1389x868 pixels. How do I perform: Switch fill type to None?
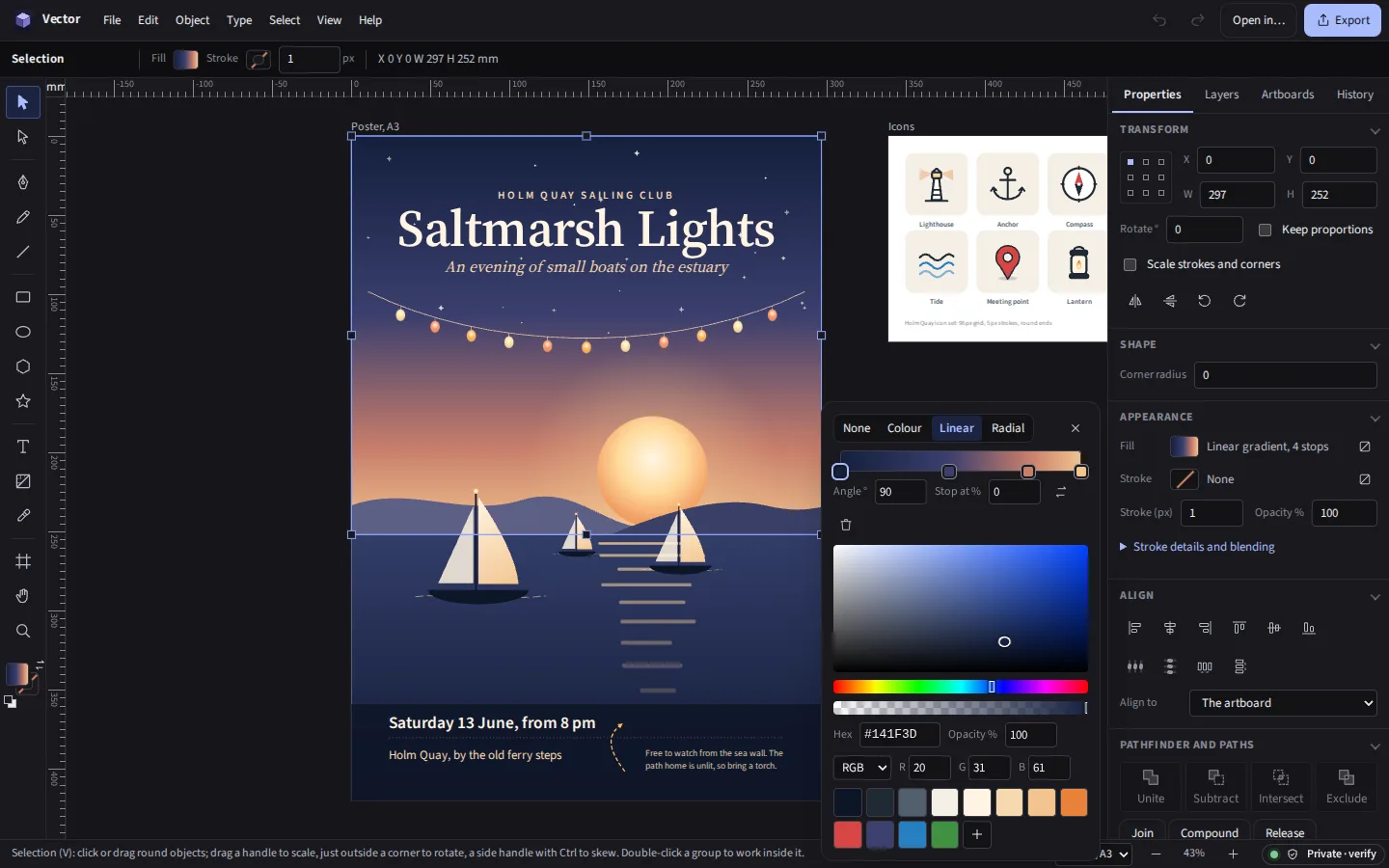tap(857, 428)
